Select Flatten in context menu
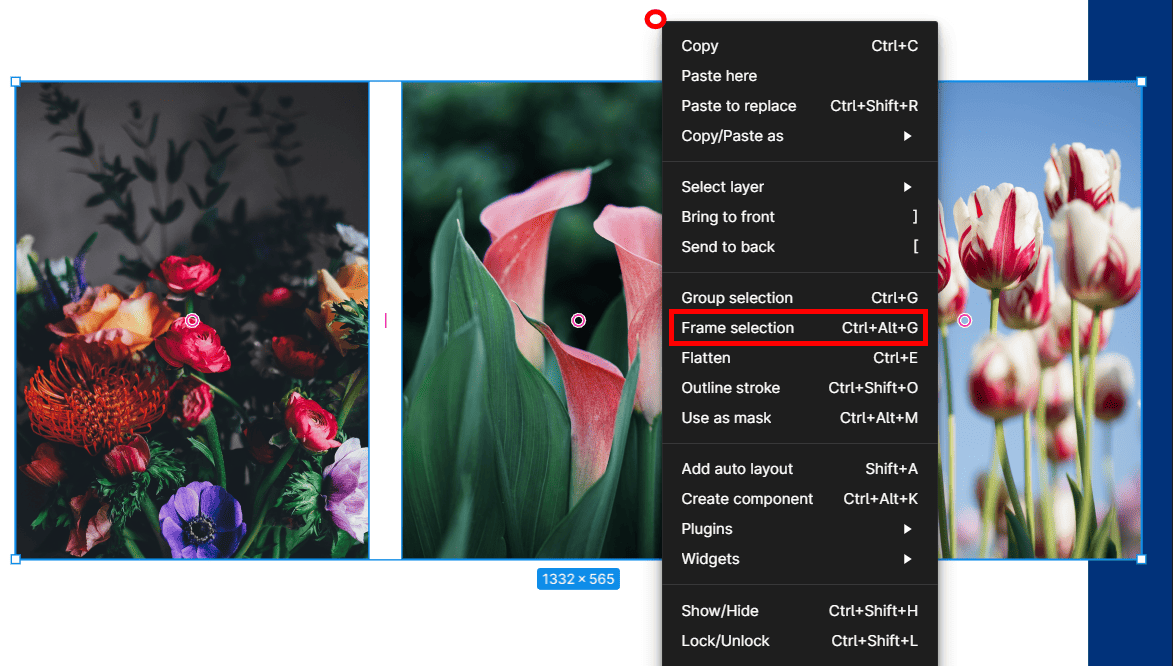Screen dimensions: 1173x666 tap(800, 358)
